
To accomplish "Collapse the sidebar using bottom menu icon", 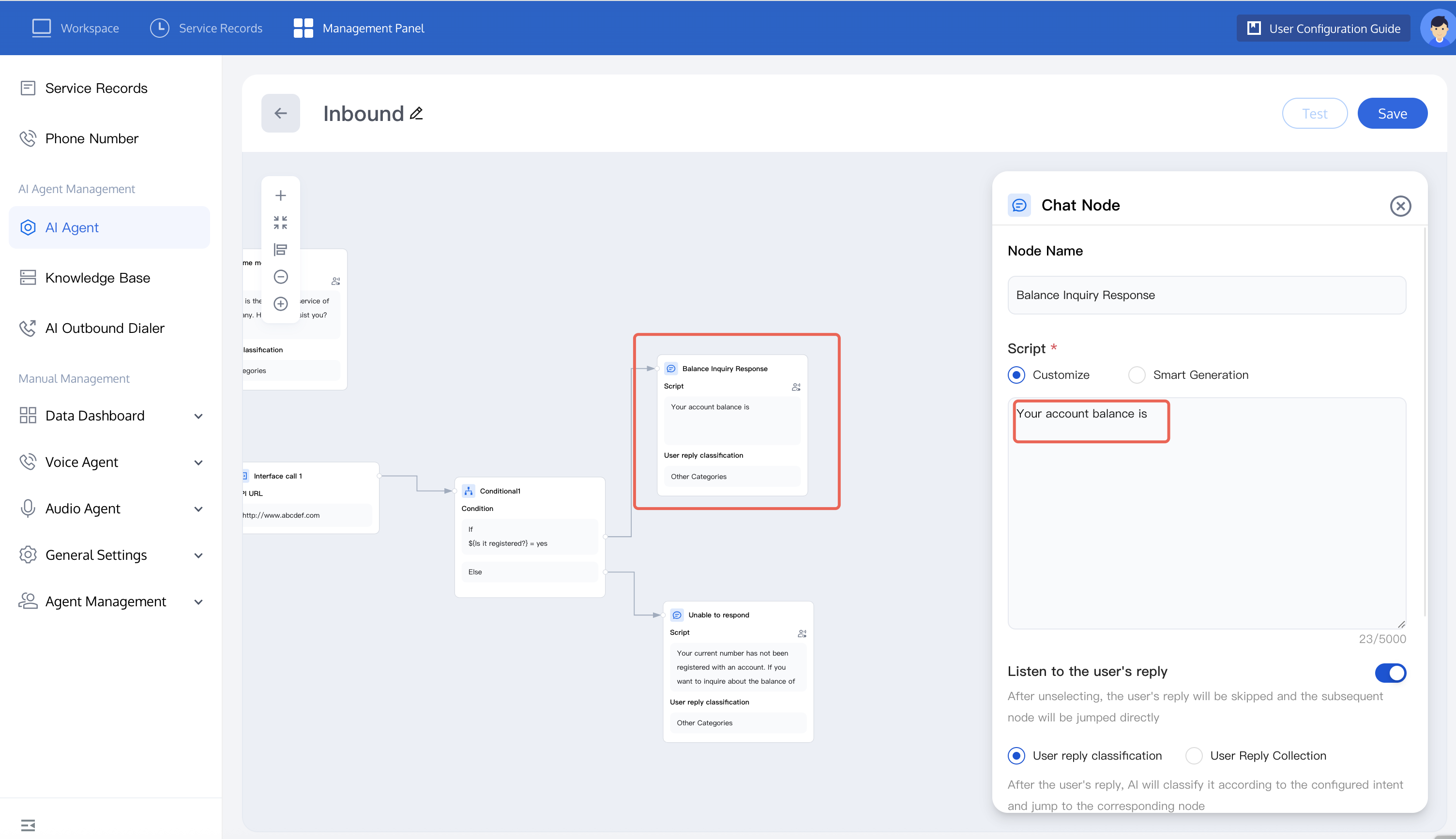I will point(28,825).
